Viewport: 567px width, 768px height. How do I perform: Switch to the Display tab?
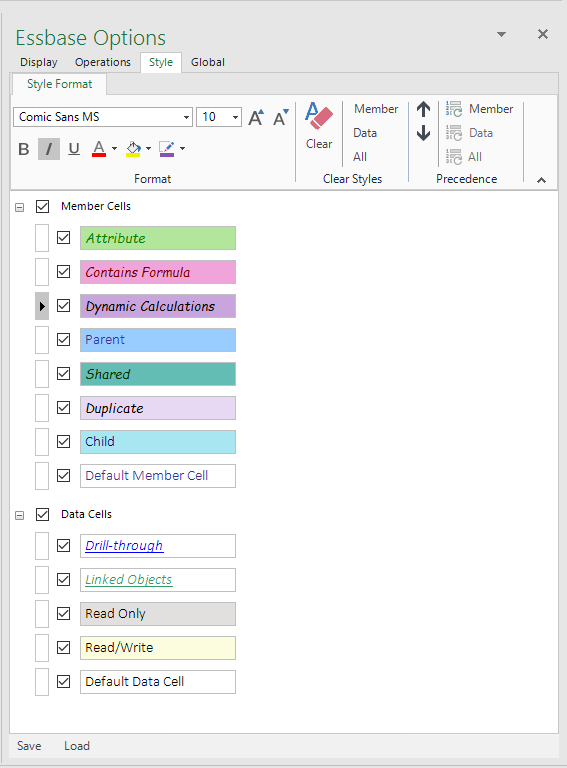coord(39,62)
